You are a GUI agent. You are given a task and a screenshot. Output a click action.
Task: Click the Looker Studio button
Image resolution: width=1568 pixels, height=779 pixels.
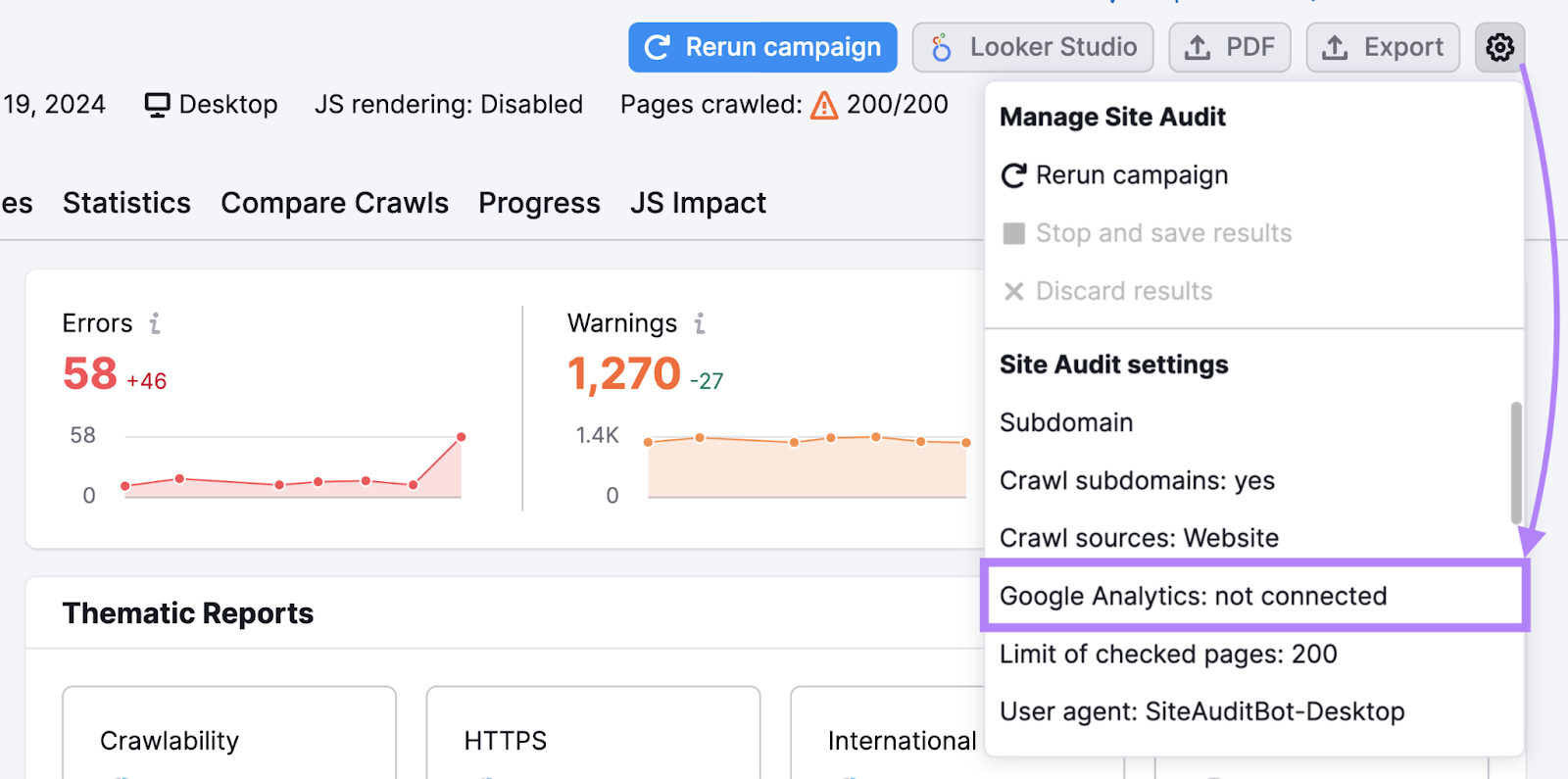[1032, 47]
